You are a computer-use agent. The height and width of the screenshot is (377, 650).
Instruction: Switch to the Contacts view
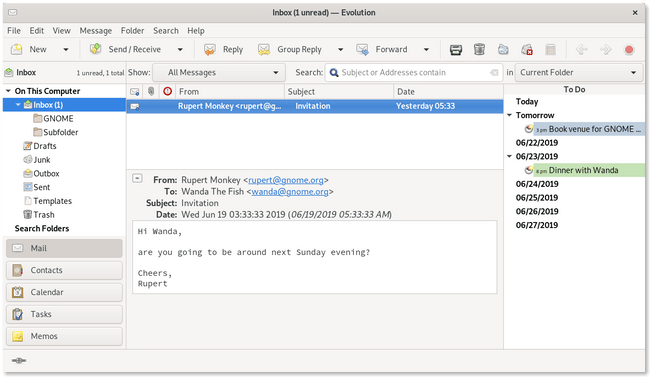pos(64,270)
